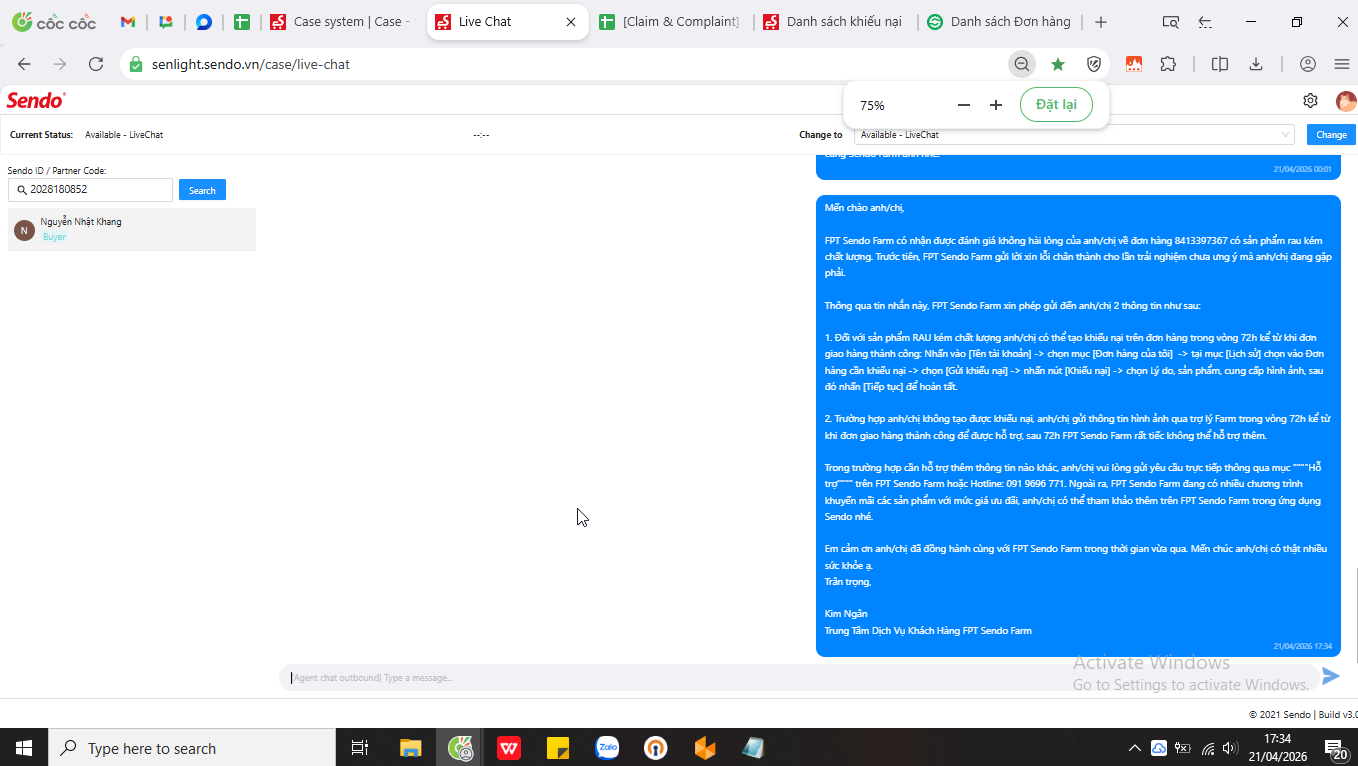Click the cloud sync tray icon

1159,748
